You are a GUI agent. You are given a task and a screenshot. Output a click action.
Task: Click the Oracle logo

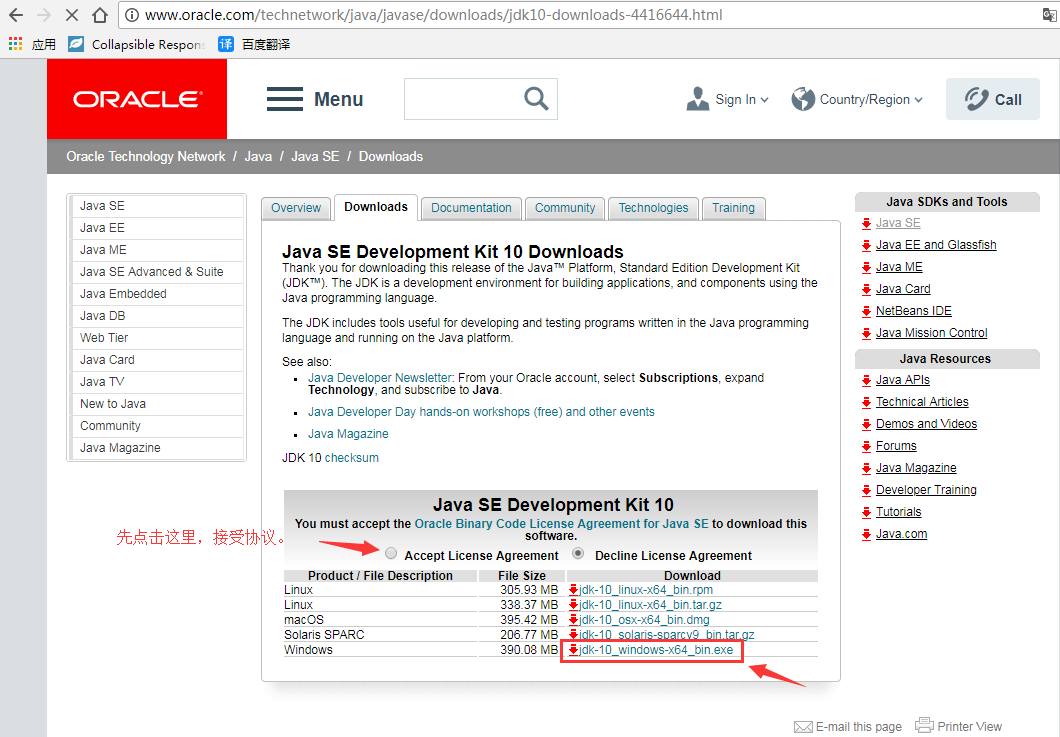(137, 99)
